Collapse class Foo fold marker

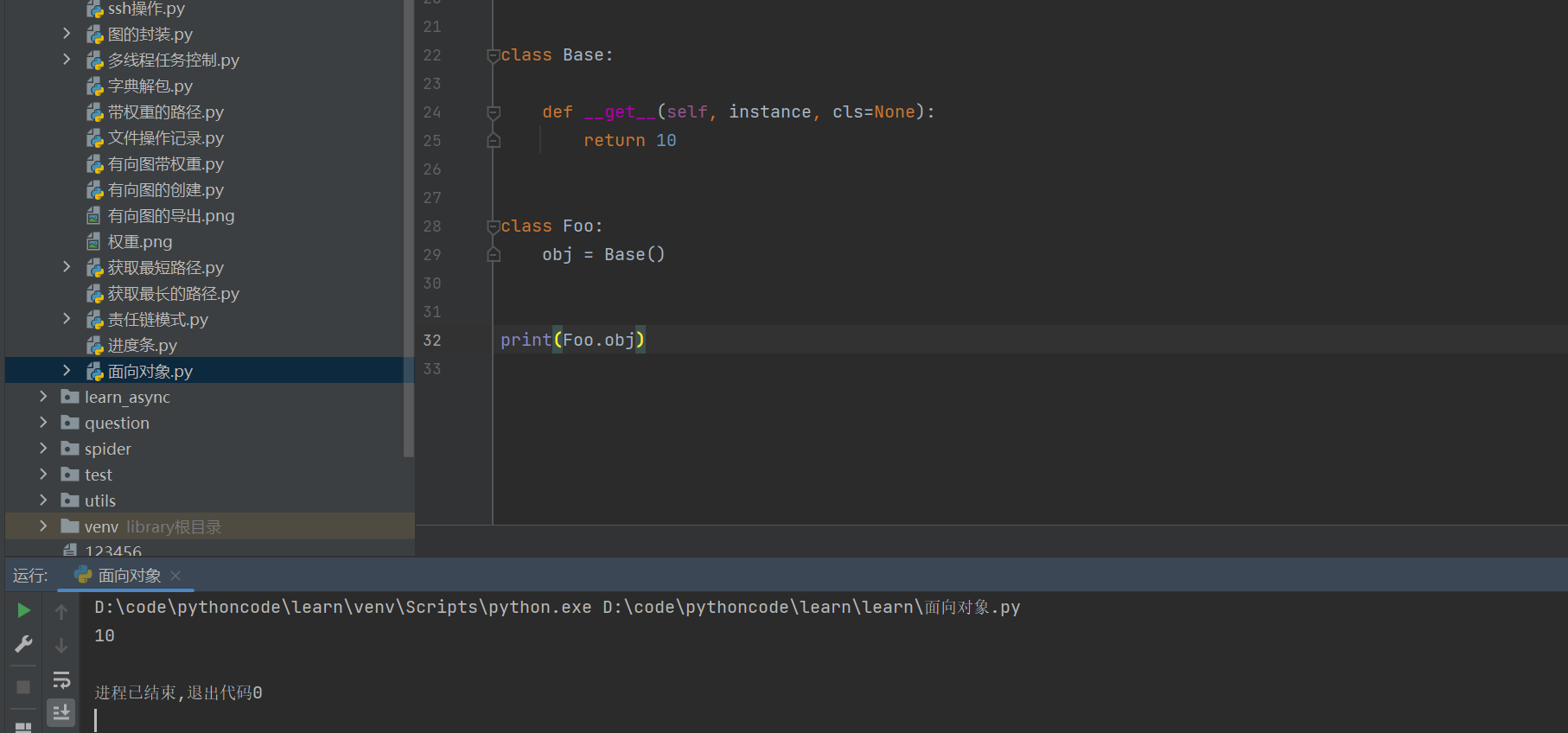click(493, 226)
